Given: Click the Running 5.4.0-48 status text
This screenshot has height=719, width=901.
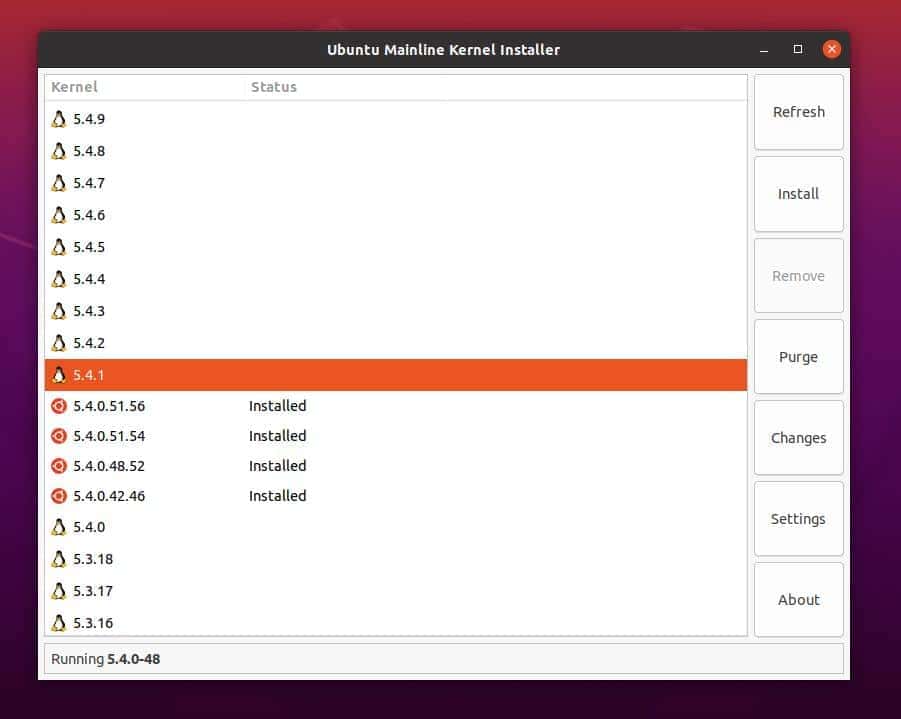Looking at the screenshot, I should tap(106, 659).
